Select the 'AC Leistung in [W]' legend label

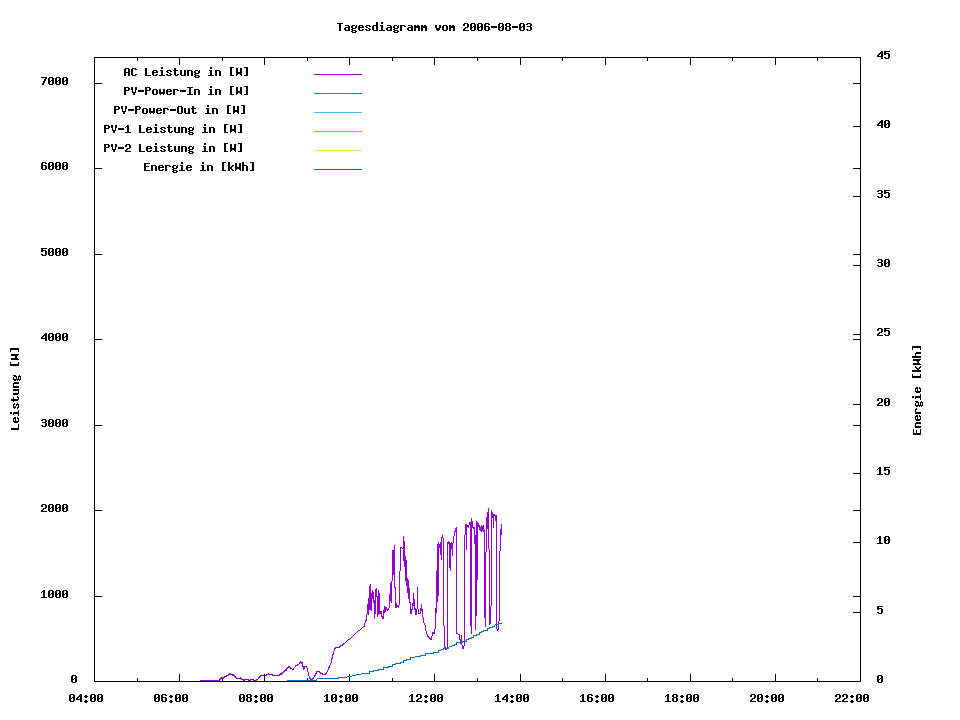(186, 72)
